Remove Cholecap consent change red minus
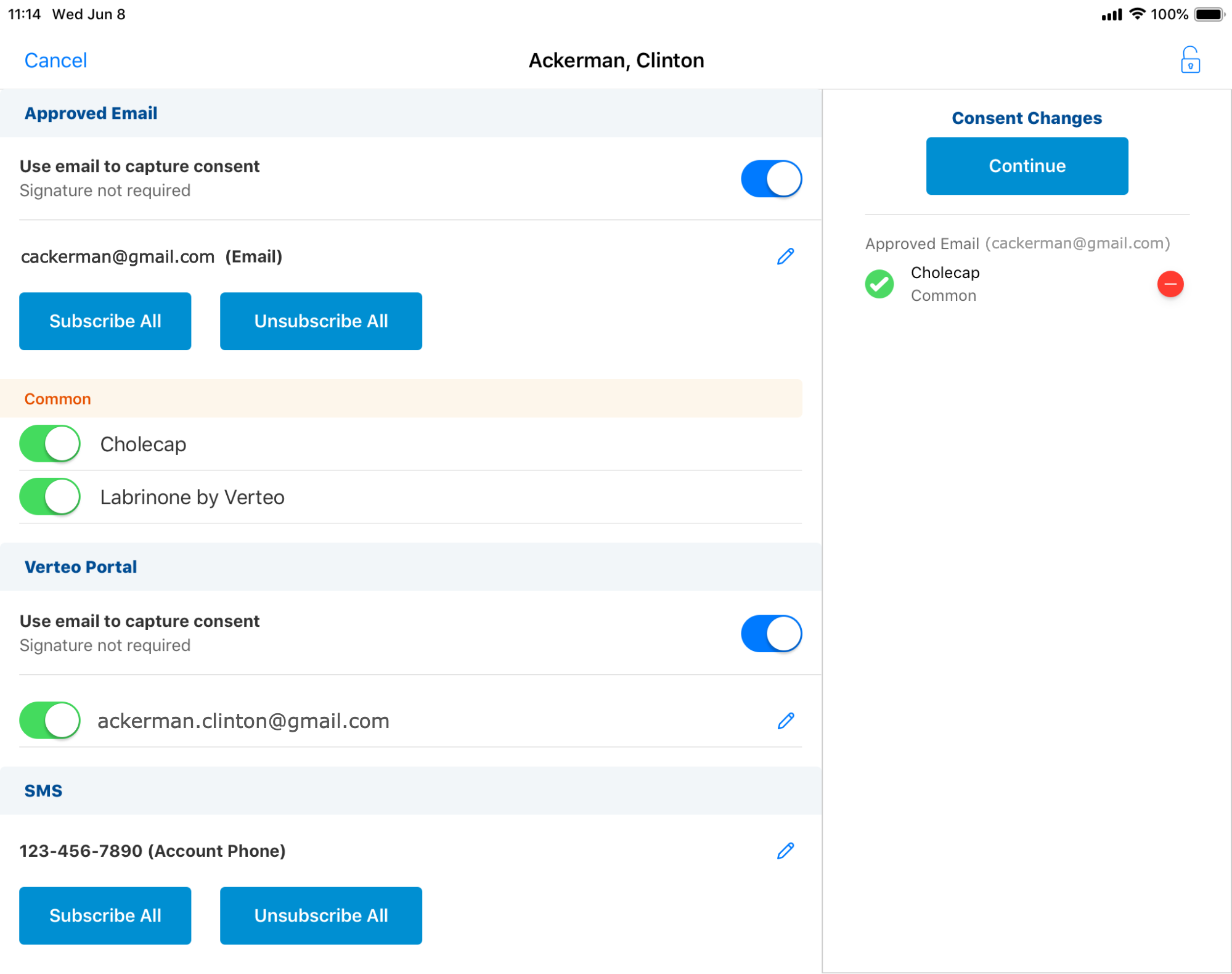 coord(1170,284)
